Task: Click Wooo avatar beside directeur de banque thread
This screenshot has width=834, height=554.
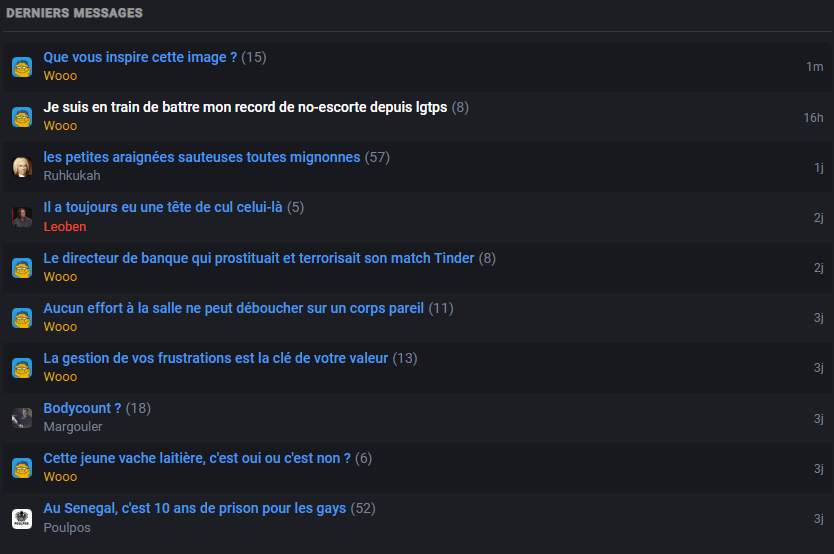Action: [x=22, y=268]
